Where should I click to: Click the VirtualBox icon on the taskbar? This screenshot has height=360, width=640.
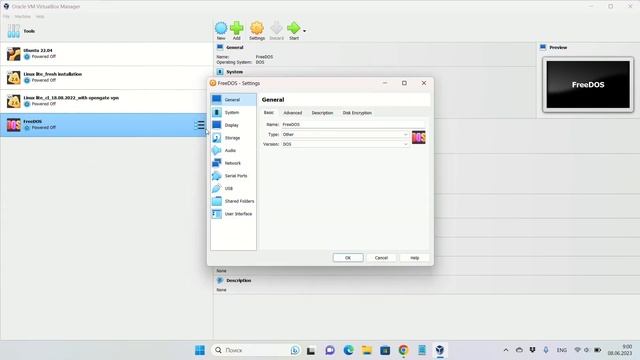[x=440, y=350]
